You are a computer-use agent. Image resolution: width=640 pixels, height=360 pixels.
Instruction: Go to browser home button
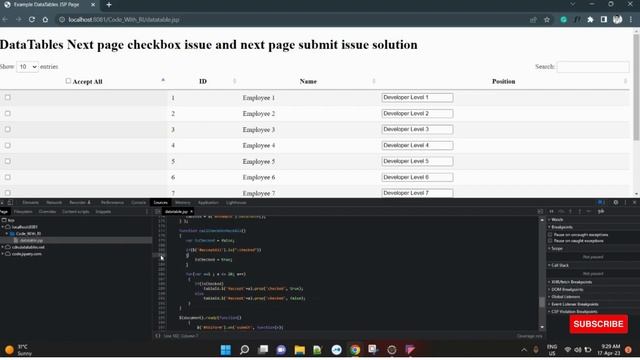[45, 19]
